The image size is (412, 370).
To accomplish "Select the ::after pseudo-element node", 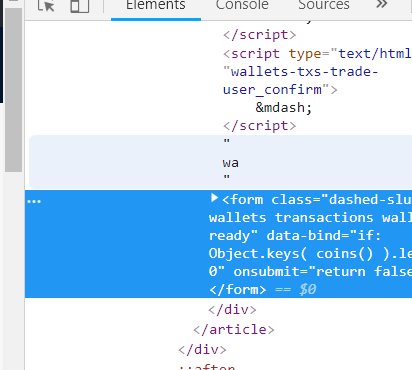I will 207,367.
